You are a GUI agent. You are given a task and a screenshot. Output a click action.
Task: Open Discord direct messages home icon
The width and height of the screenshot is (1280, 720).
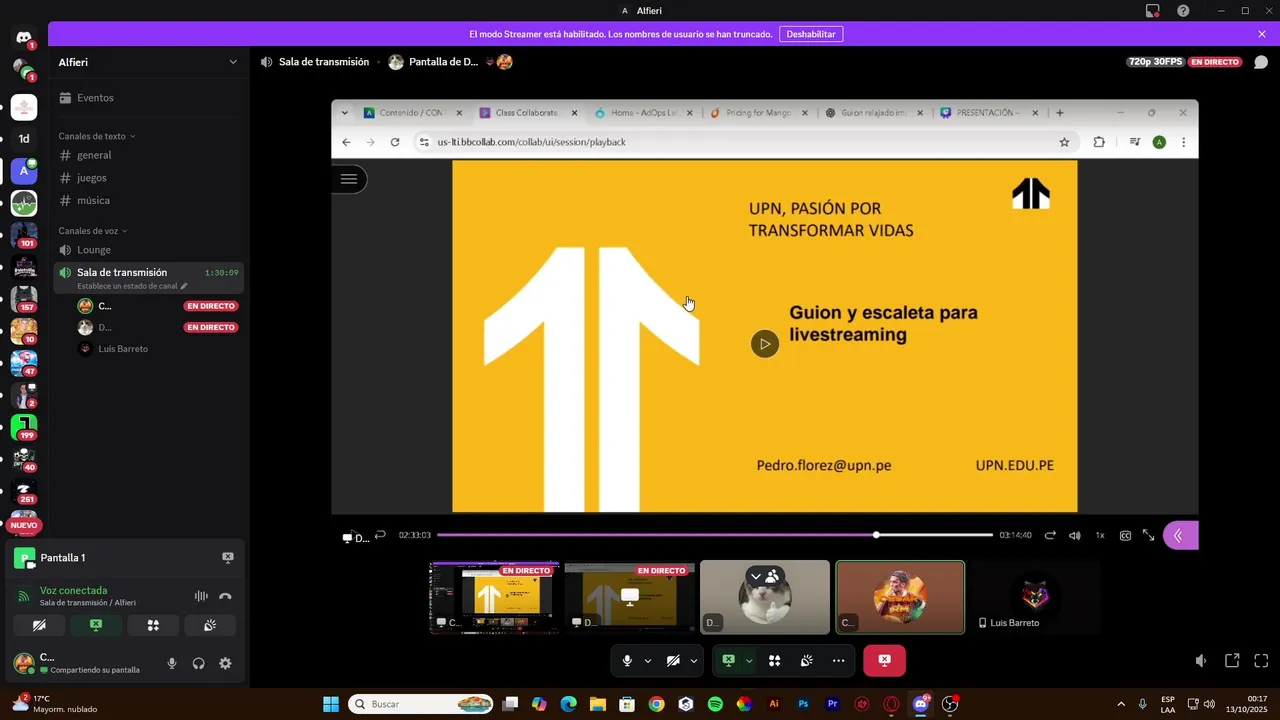[24, 39]
